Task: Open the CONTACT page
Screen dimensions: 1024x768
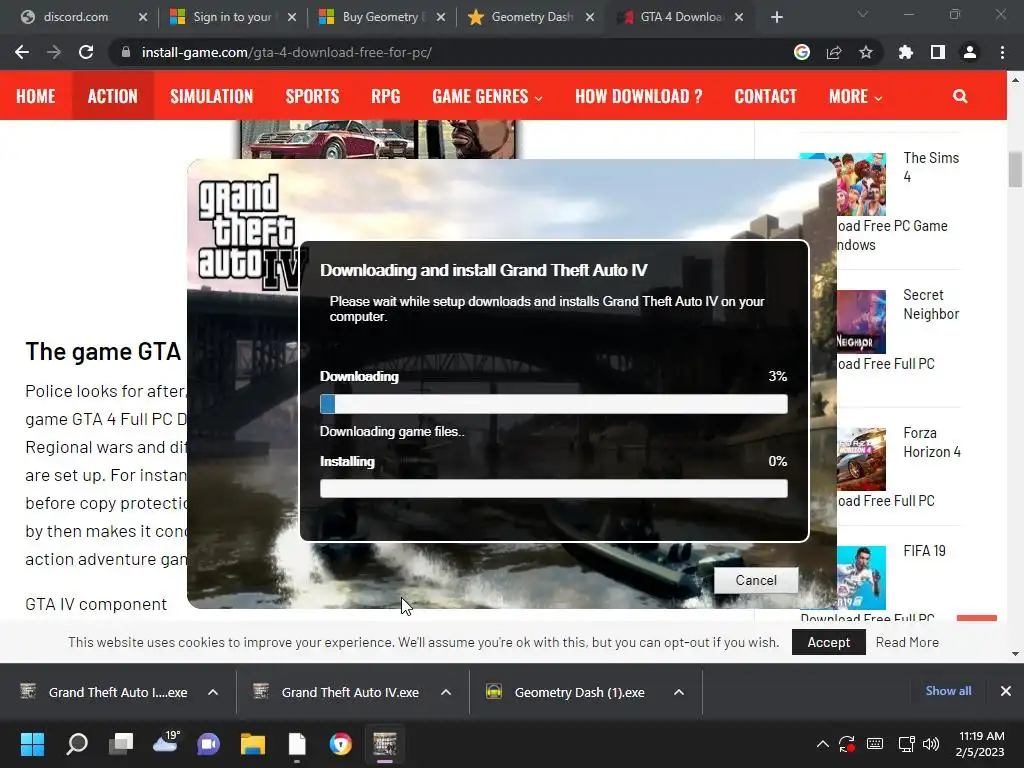Action: click(765, 96)
